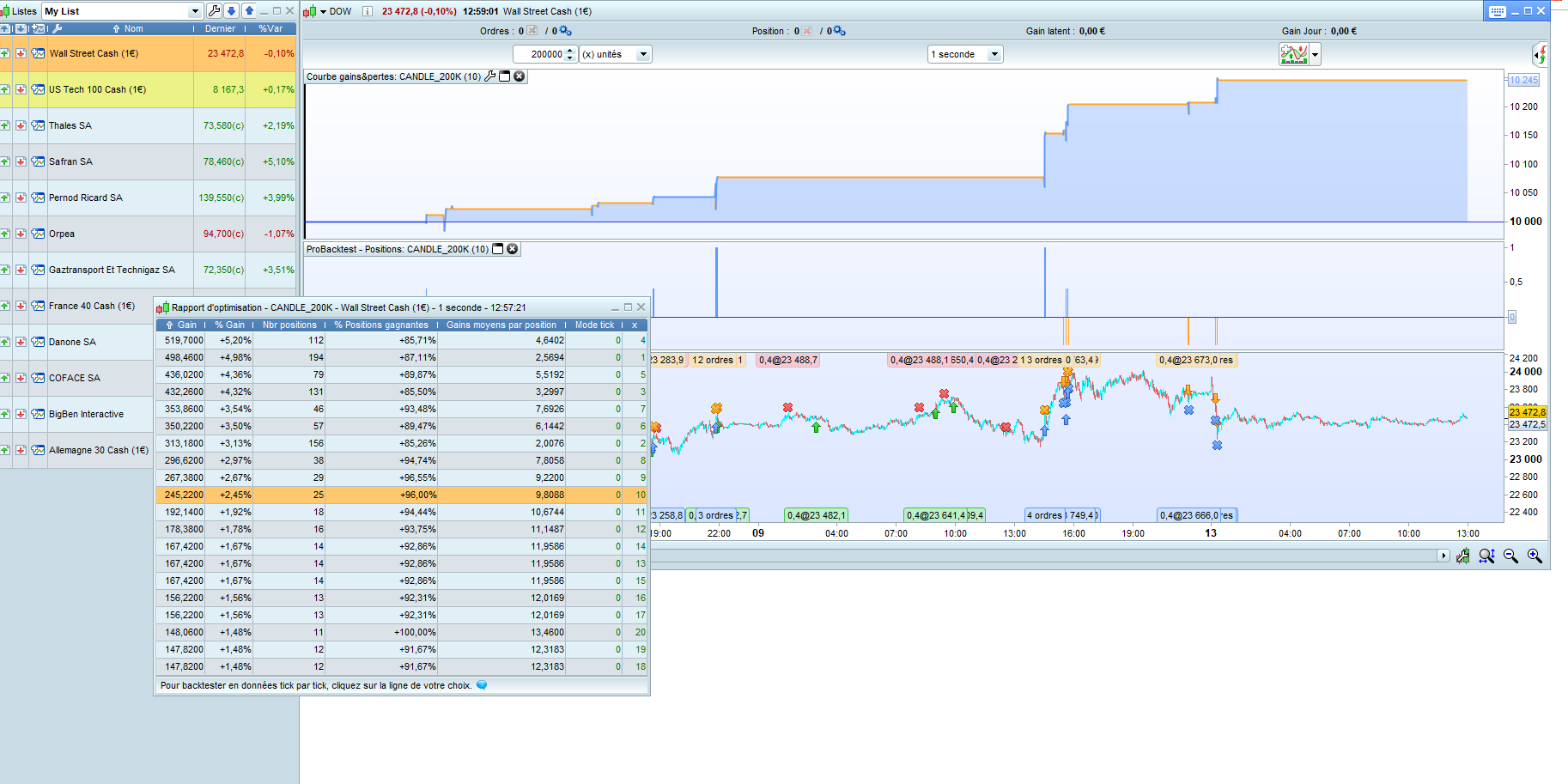Image resolution: width=1568 pixels, height=784 pixels.
Task: Open info icon next to DOW
Action: pos(368,11)
